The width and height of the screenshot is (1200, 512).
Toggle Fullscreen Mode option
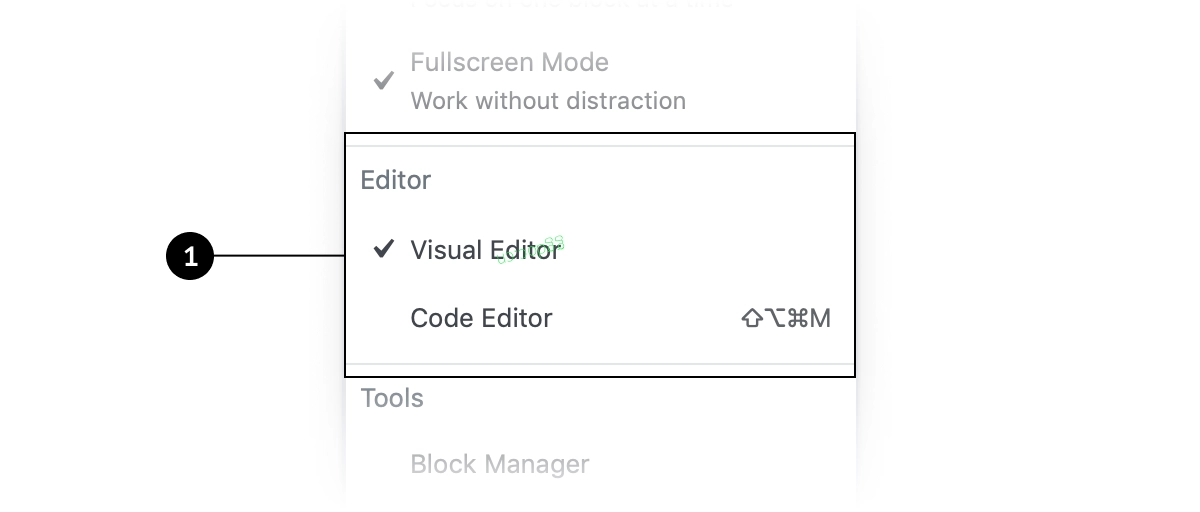click(600, 81)
